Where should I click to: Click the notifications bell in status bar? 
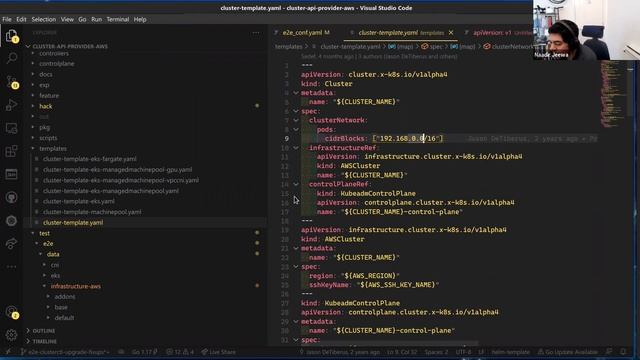click(623, 352)
